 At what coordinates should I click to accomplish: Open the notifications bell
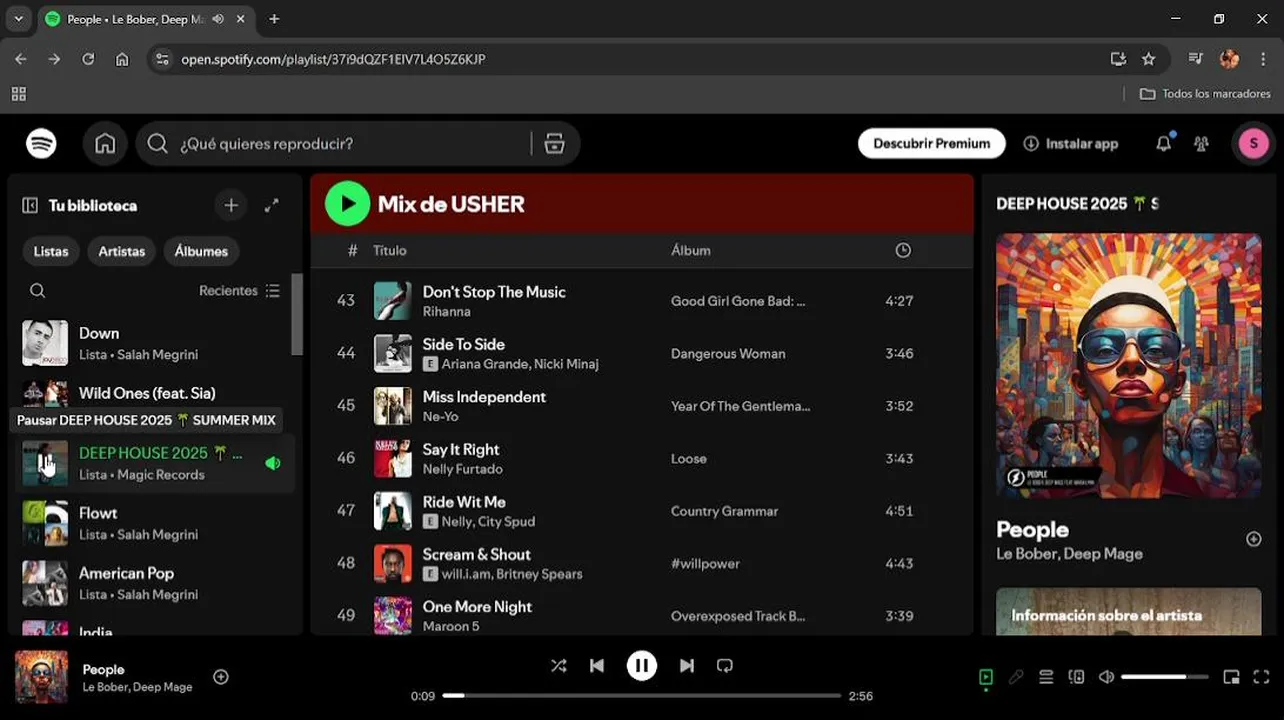click(1163, 144)
